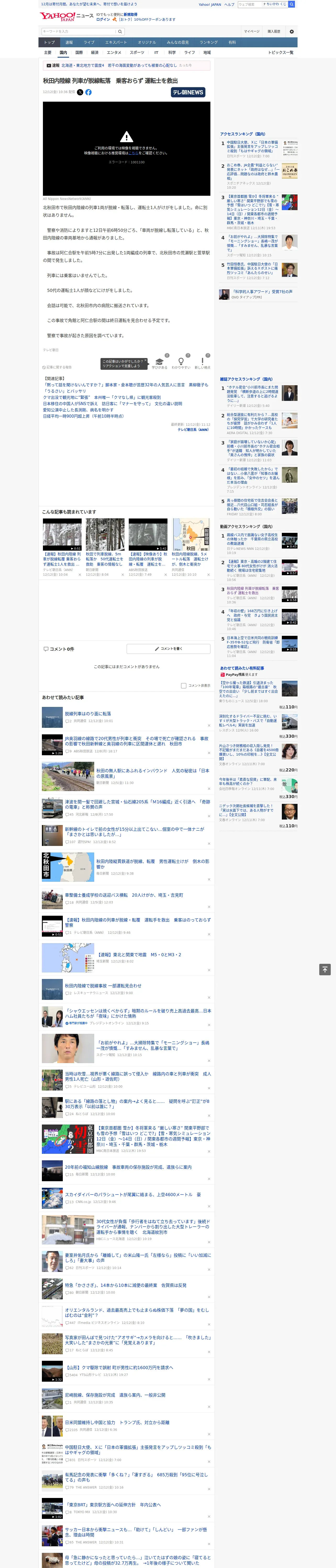
Task: Share article on Facebook icon
Action: point(88,92)
